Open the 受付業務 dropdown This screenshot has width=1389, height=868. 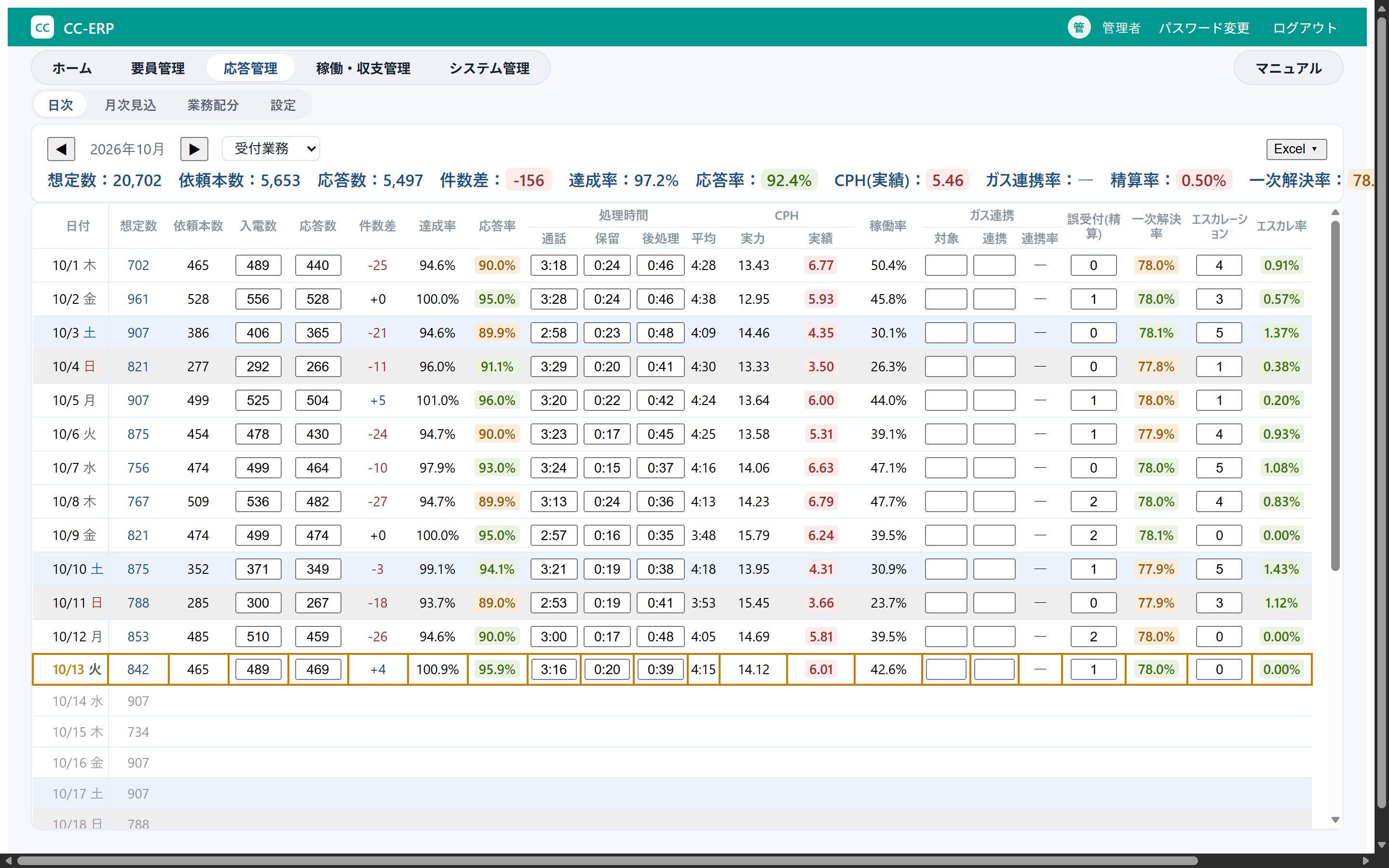(271, 149)
